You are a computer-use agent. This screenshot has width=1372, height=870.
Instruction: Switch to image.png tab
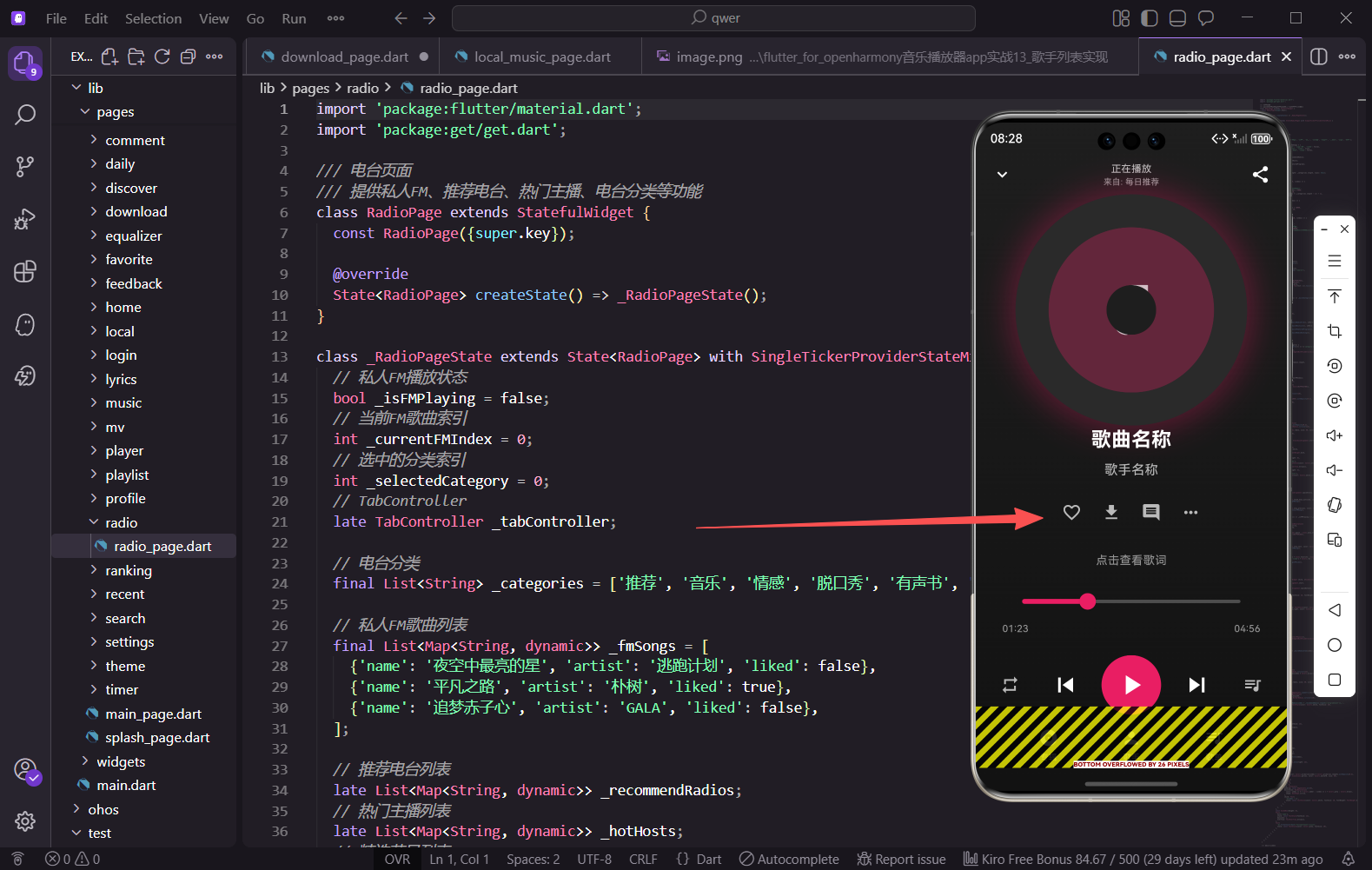point(891,56)
